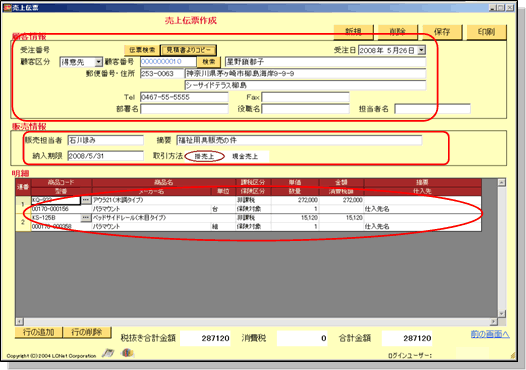Click the grid's horizontal scrollbar left arrow

point(19,321)
